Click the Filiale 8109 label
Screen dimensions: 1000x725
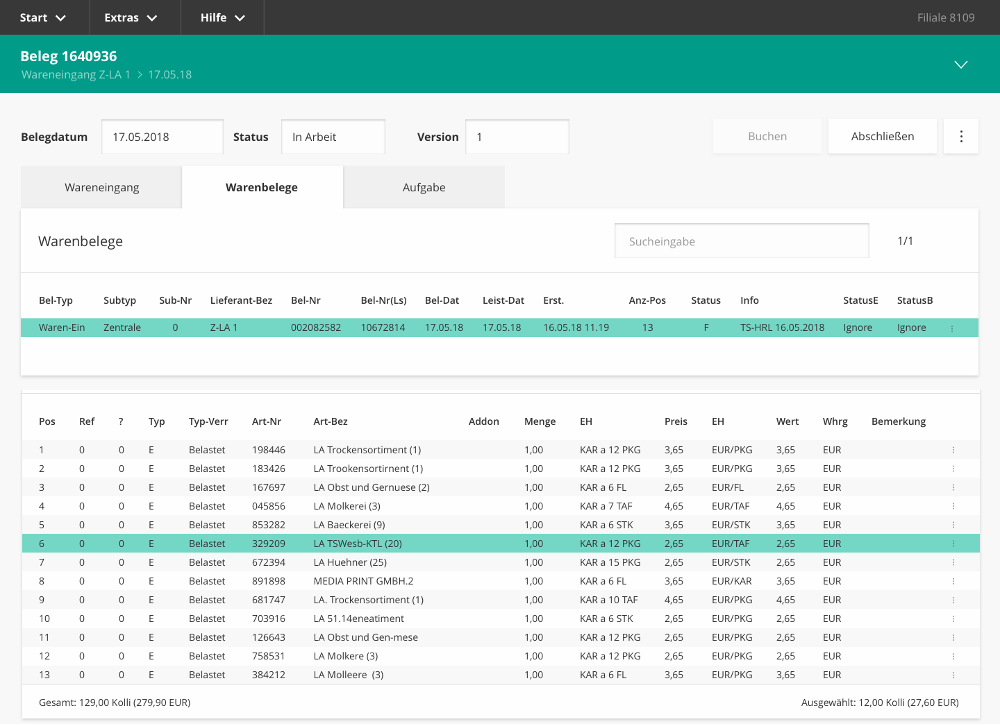click(946, 18)
